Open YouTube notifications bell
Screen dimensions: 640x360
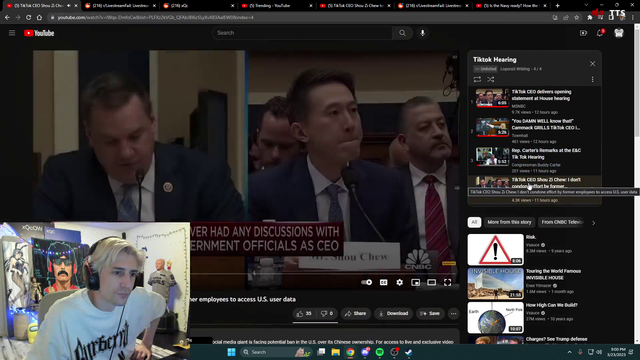tap(600, 33)
